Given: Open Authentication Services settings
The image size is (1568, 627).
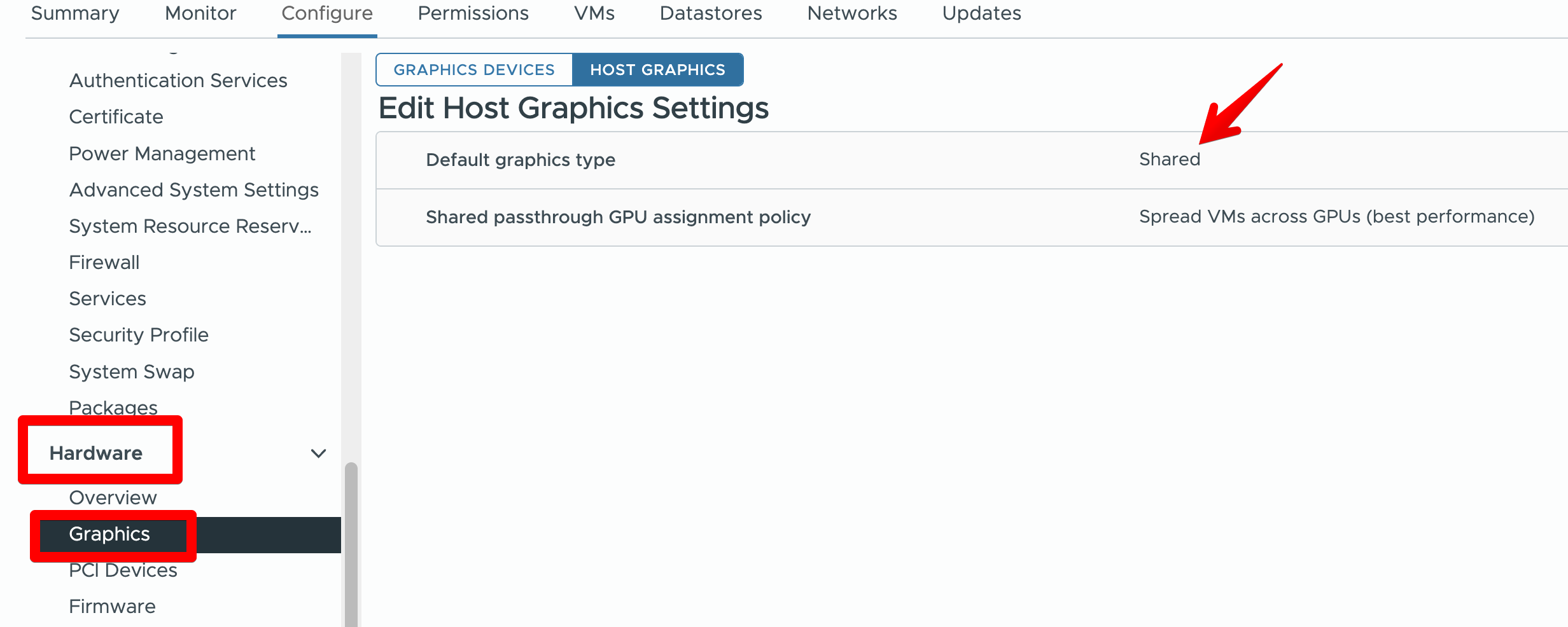Looking at the screenshot, I should tap(178, 81).
